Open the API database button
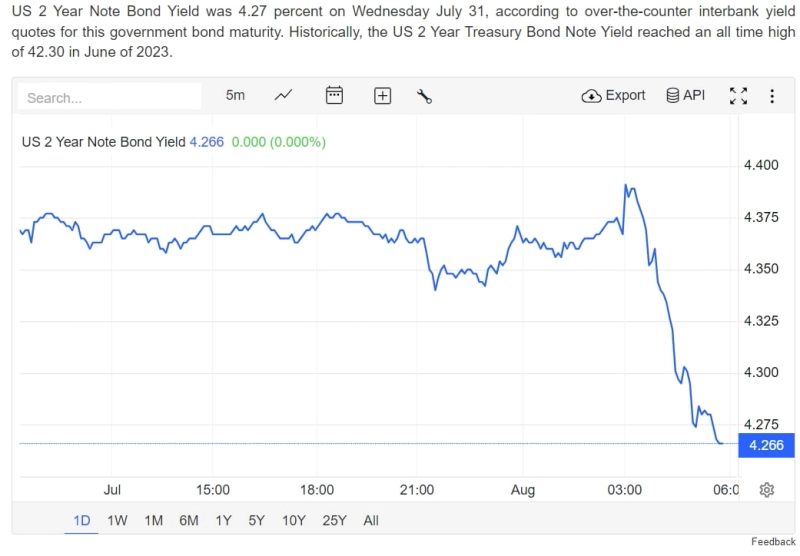Viewport: 800px width, 556px height. [x=685, y=96]
